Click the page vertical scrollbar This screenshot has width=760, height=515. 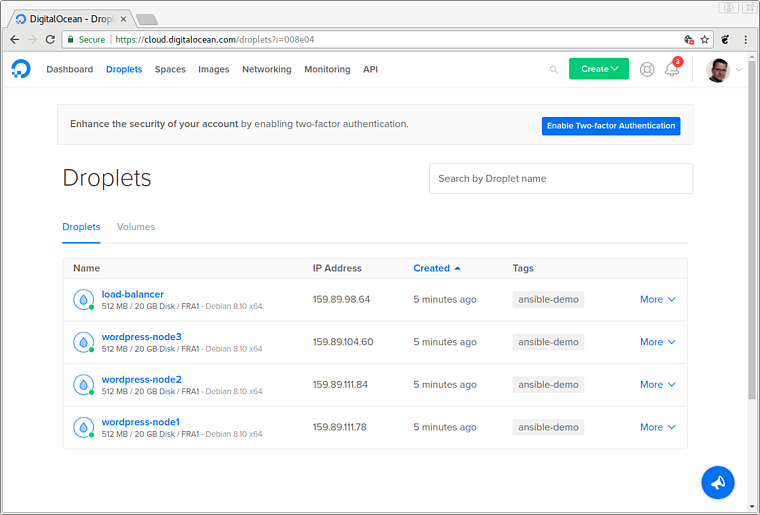(752, 228)
